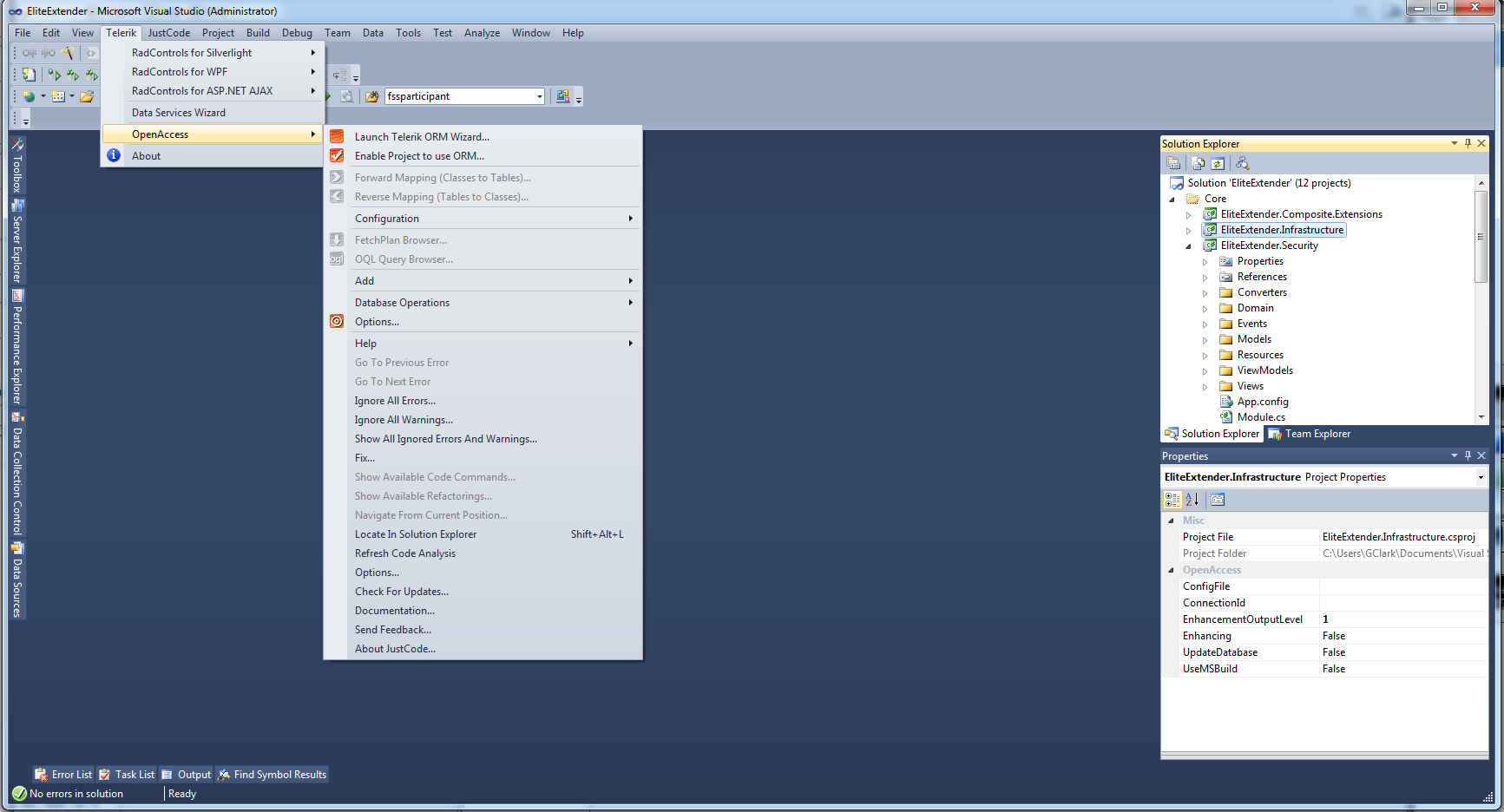The width and height of the screenshot is (1504, 812).
Task: Expand the Converters folder
Action: click(x=1205, y=292)
